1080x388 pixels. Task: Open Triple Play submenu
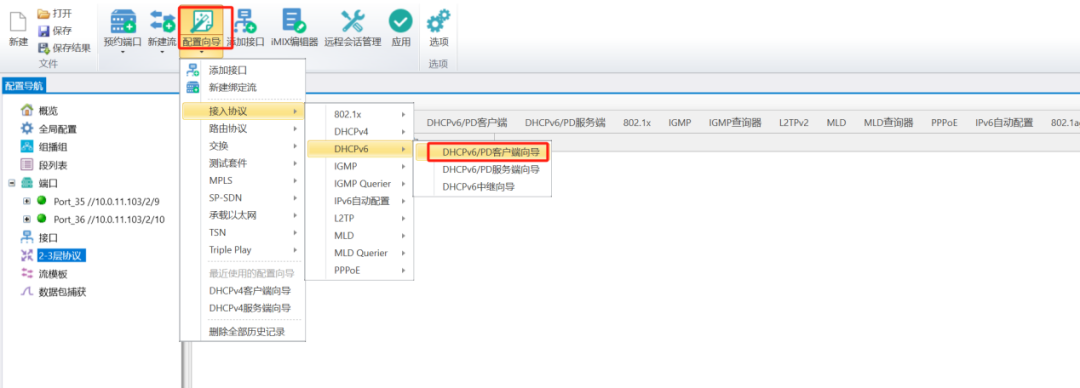[242, 250]
